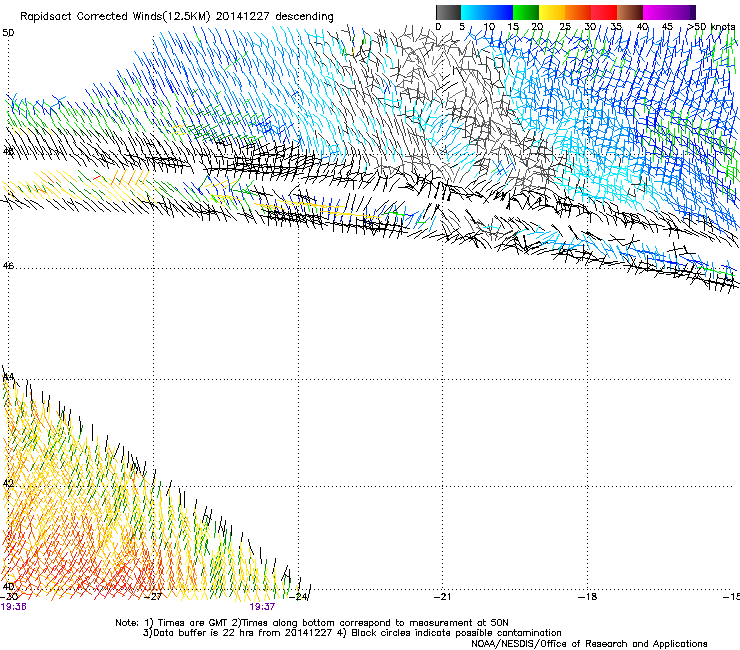Viewport: 740px width, 650px height.
Task: Click the legend label '10'
Action: point(489,27)
